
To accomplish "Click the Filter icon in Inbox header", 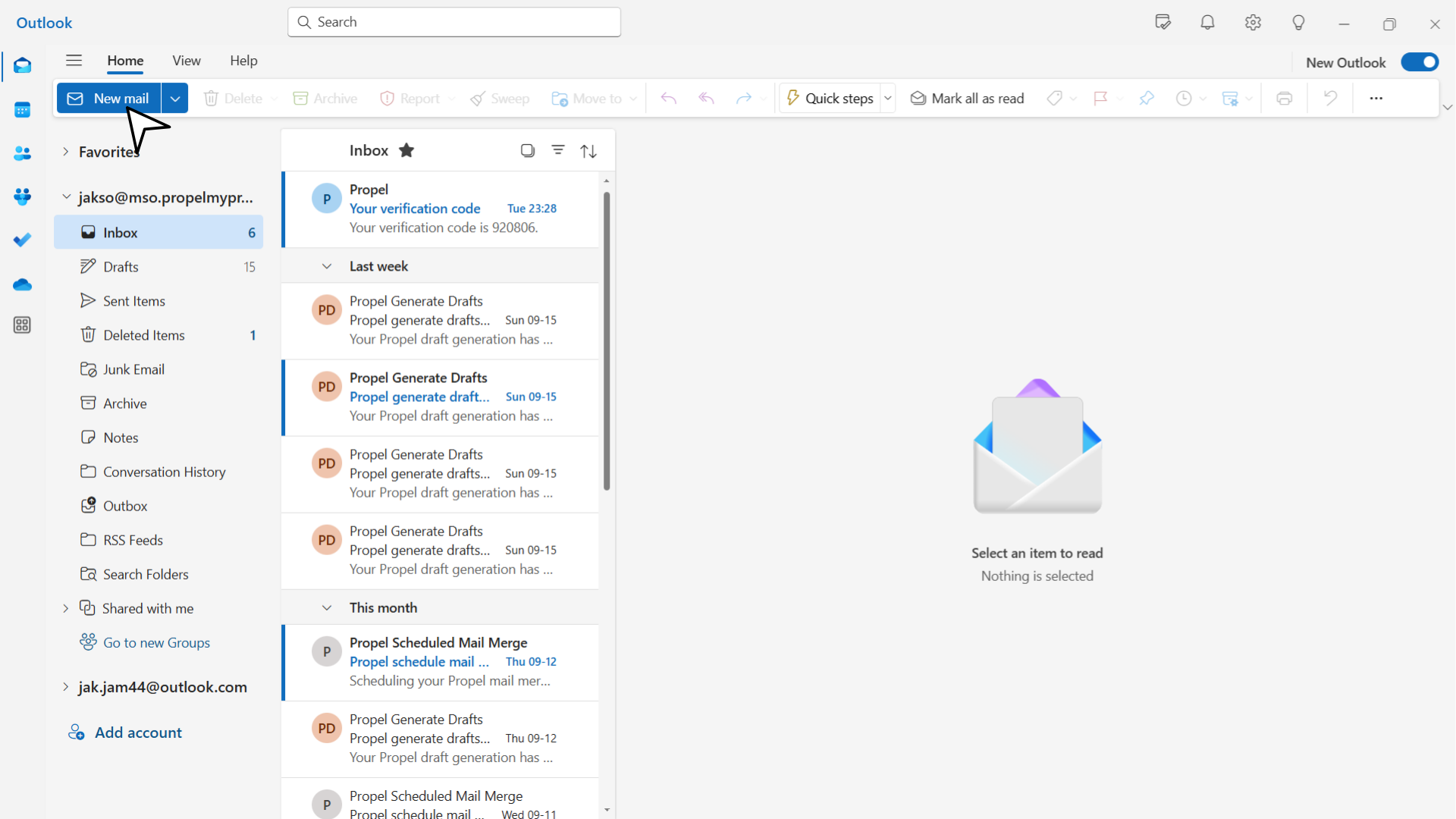I will (x=558, y=151).
